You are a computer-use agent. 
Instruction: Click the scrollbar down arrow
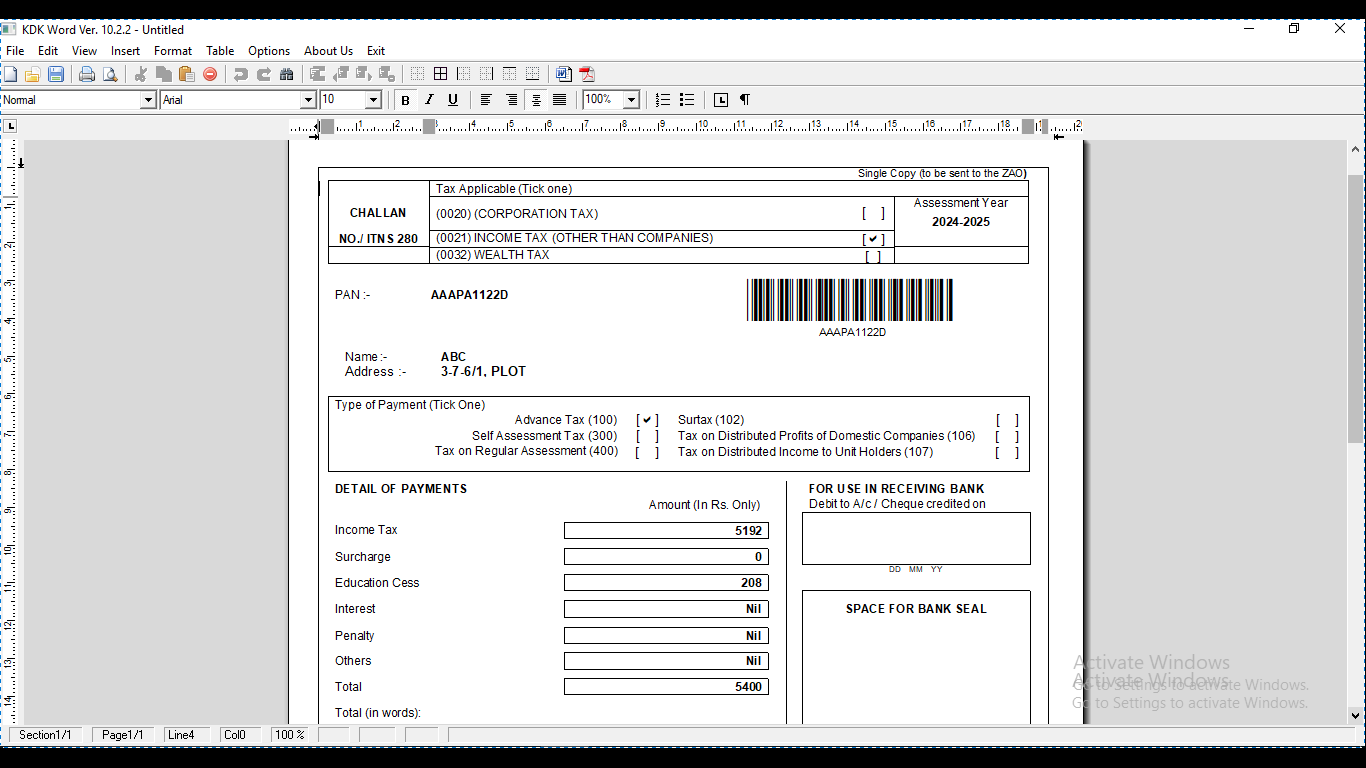click(x=1356, y=715)
